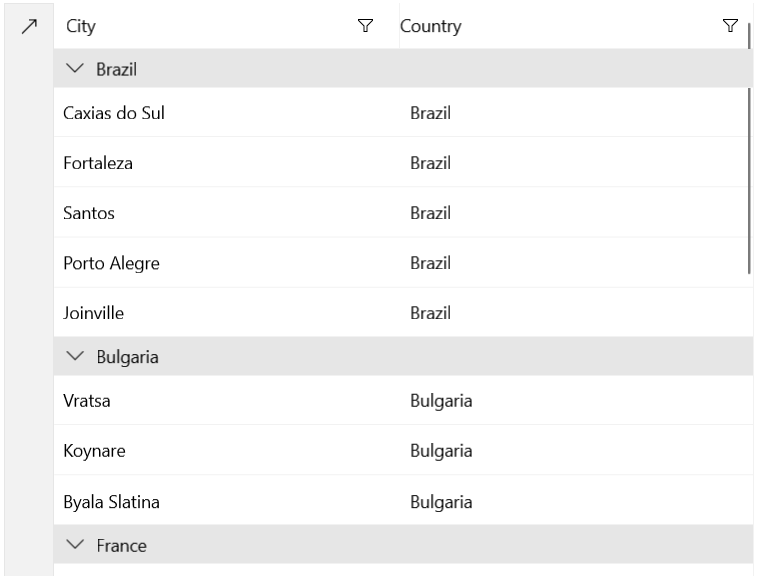Collapse the France group
The height and width of the screenshot is (576, 761).
(75, 546)
